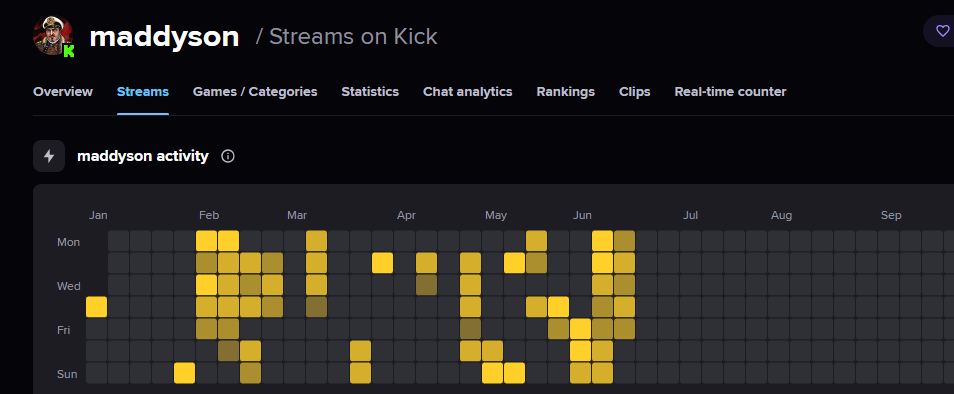The width and height of the screenshot is (954, 394).
Task: Go to the Chat analytics tab
Action: (468, 92)
